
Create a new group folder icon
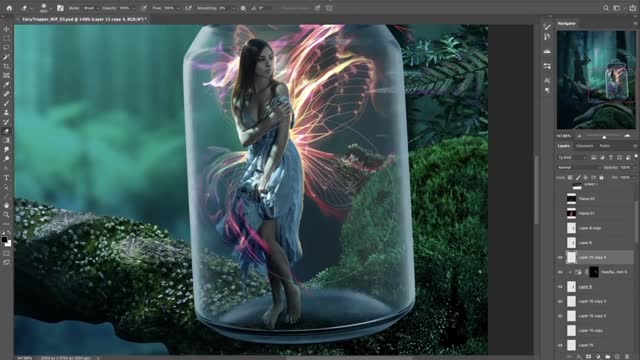point(608,357)
